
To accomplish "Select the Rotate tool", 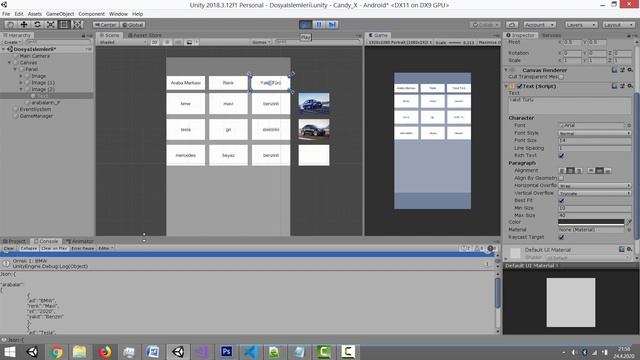I will coord(37,24).
